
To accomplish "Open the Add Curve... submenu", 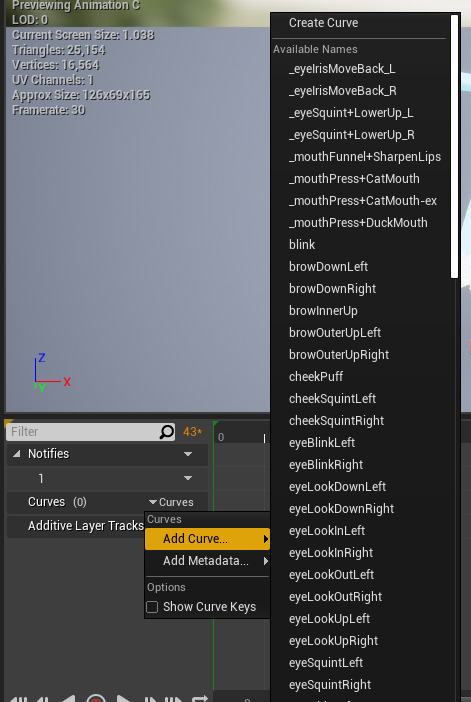I will tap(207, 539).
